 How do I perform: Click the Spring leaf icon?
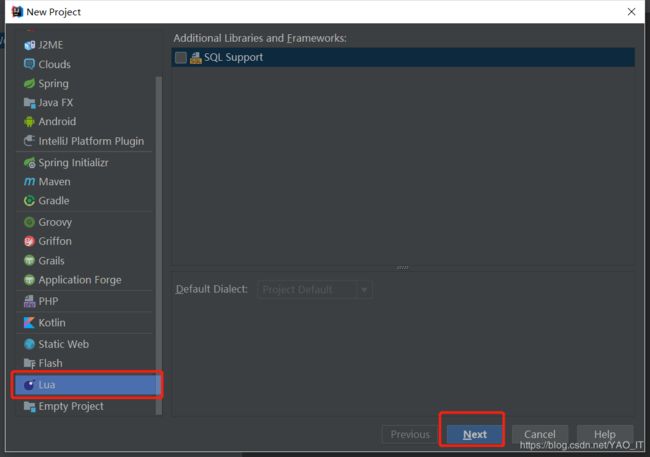tap(29, 83)
